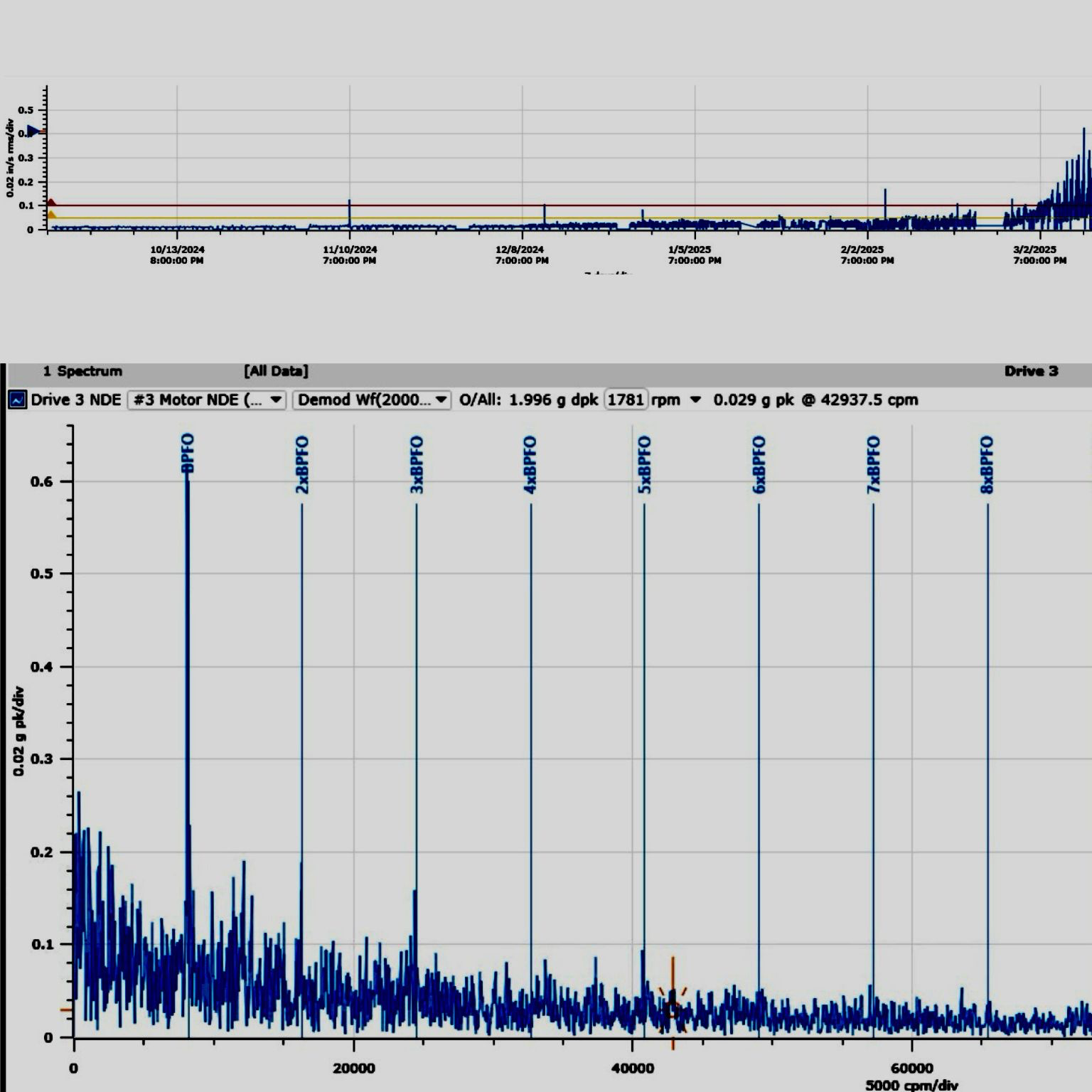This screenshot has height=1092, width=1092.
Task: Select the 2xBPFO harmonic label
Action: [x=302, y=465]
